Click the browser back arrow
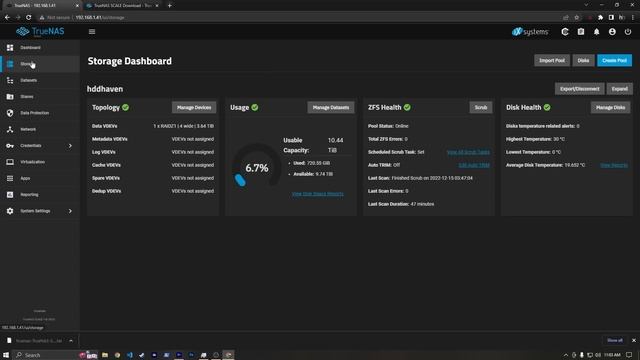This screenshot has width=640, height=360. pos(7,18)
